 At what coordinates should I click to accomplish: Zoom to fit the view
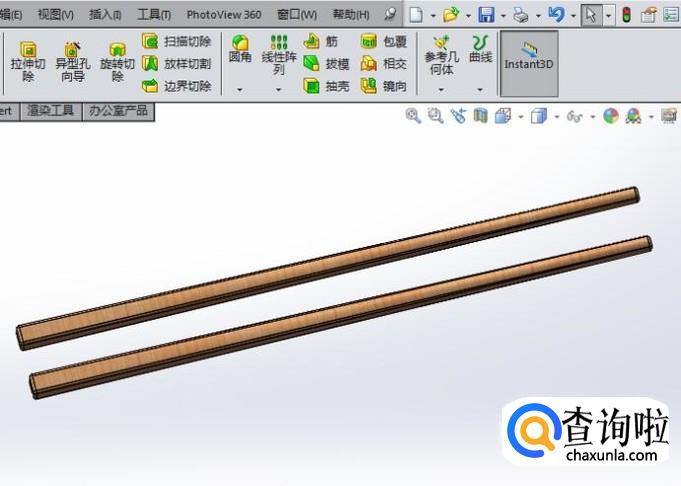point(413,116)
